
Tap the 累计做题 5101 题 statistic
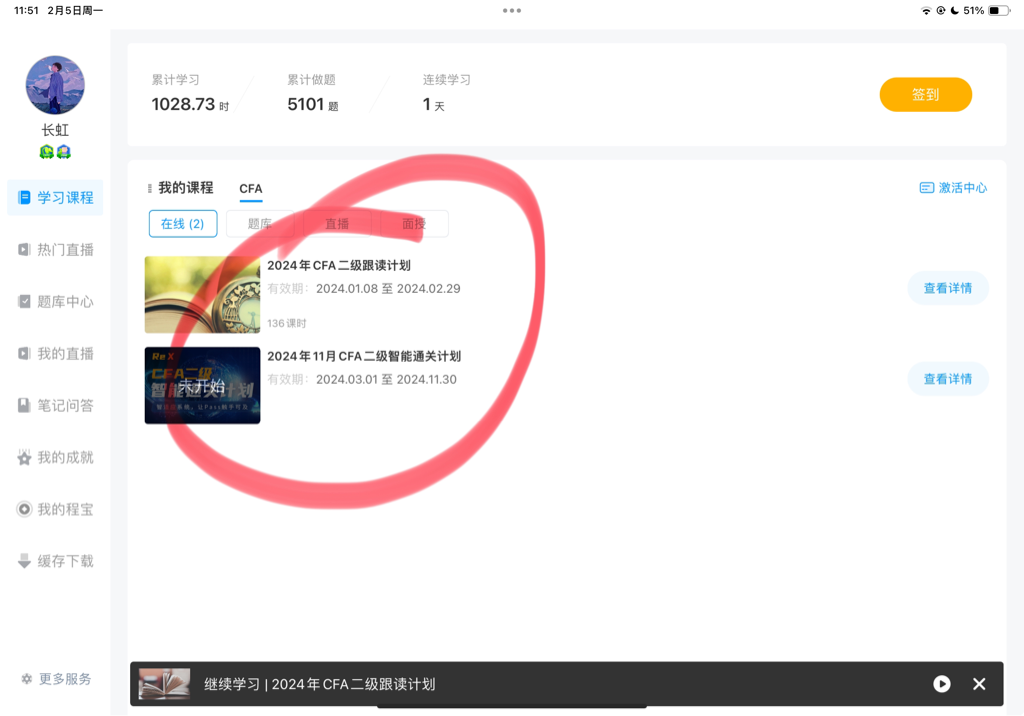click(313, 93)
